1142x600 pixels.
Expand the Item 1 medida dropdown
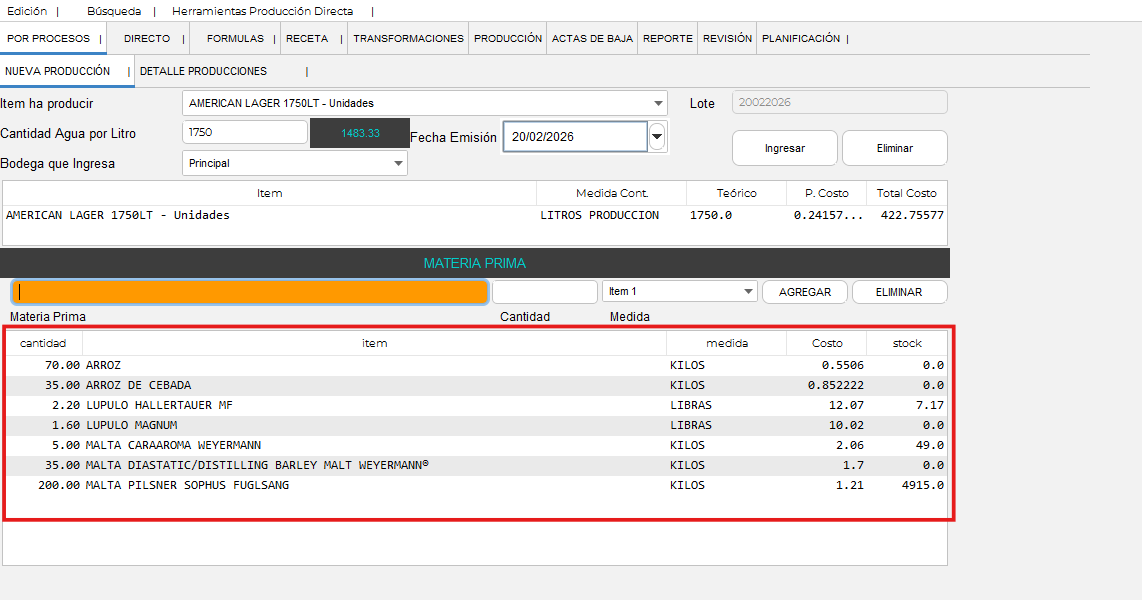click(748, 292)
